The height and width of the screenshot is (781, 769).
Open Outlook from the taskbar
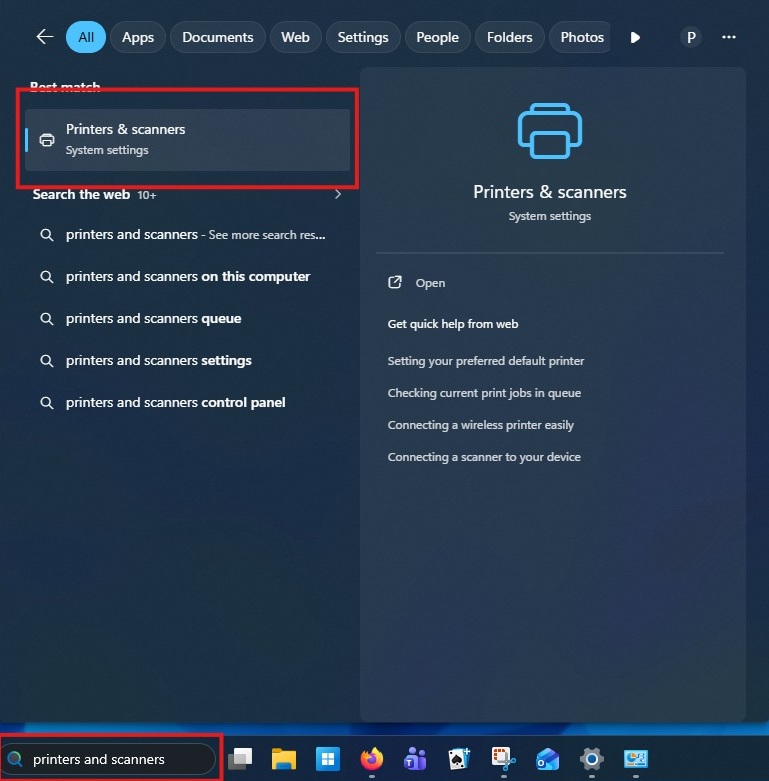[547, 759]
